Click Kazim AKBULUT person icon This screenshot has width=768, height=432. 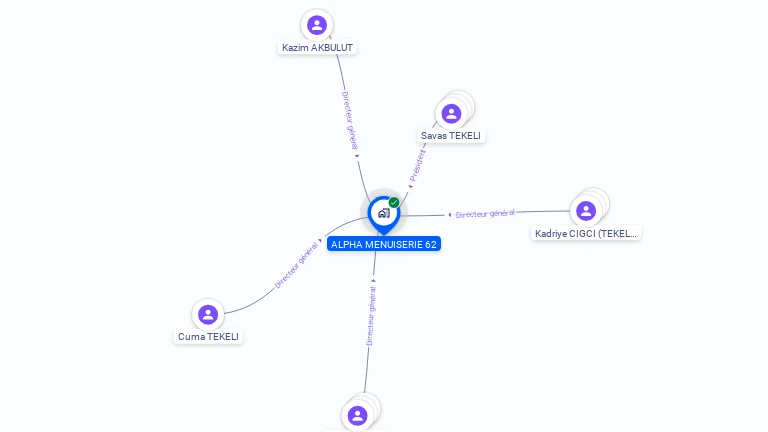click(317, 25)
